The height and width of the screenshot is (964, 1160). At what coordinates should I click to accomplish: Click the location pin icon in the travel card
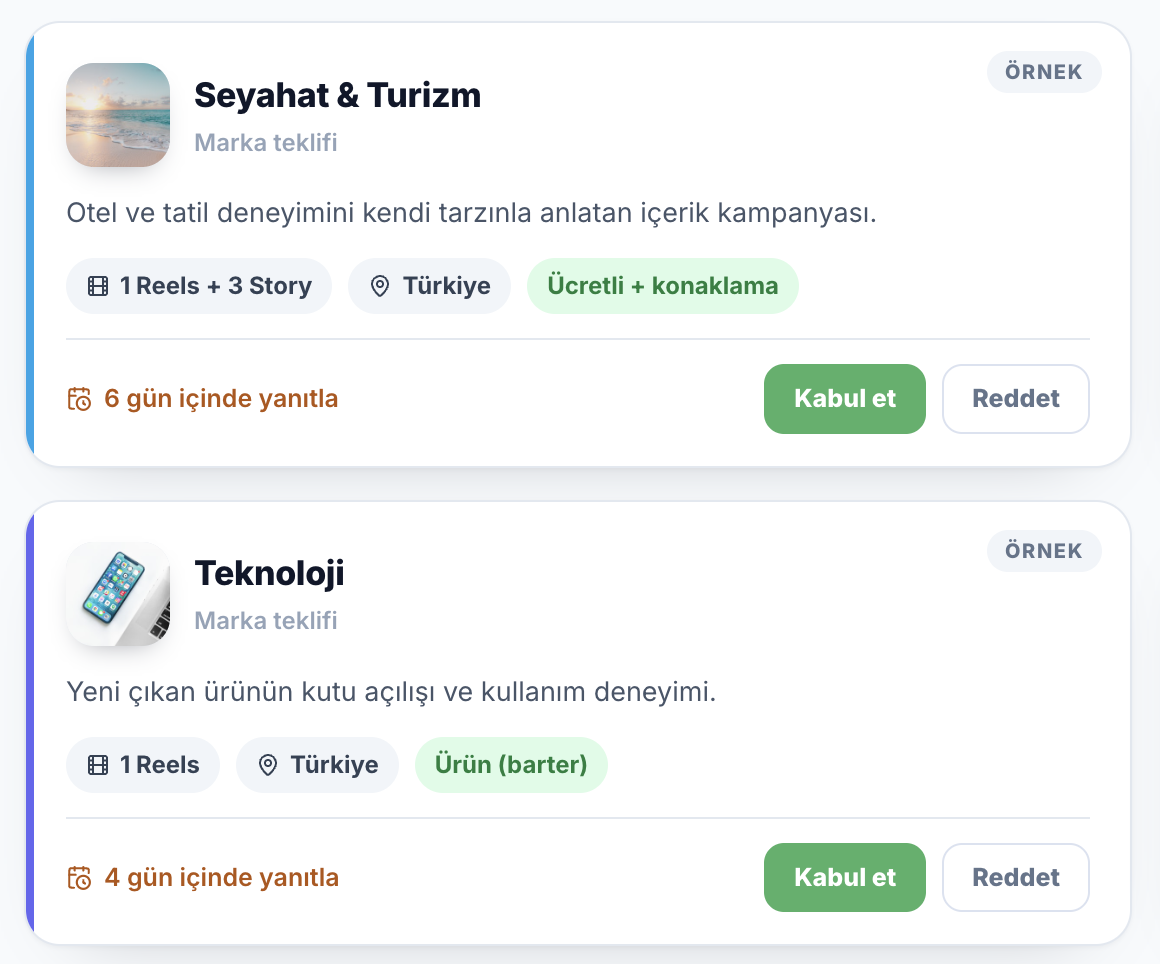pyautogui.click(x=380, y=286)
